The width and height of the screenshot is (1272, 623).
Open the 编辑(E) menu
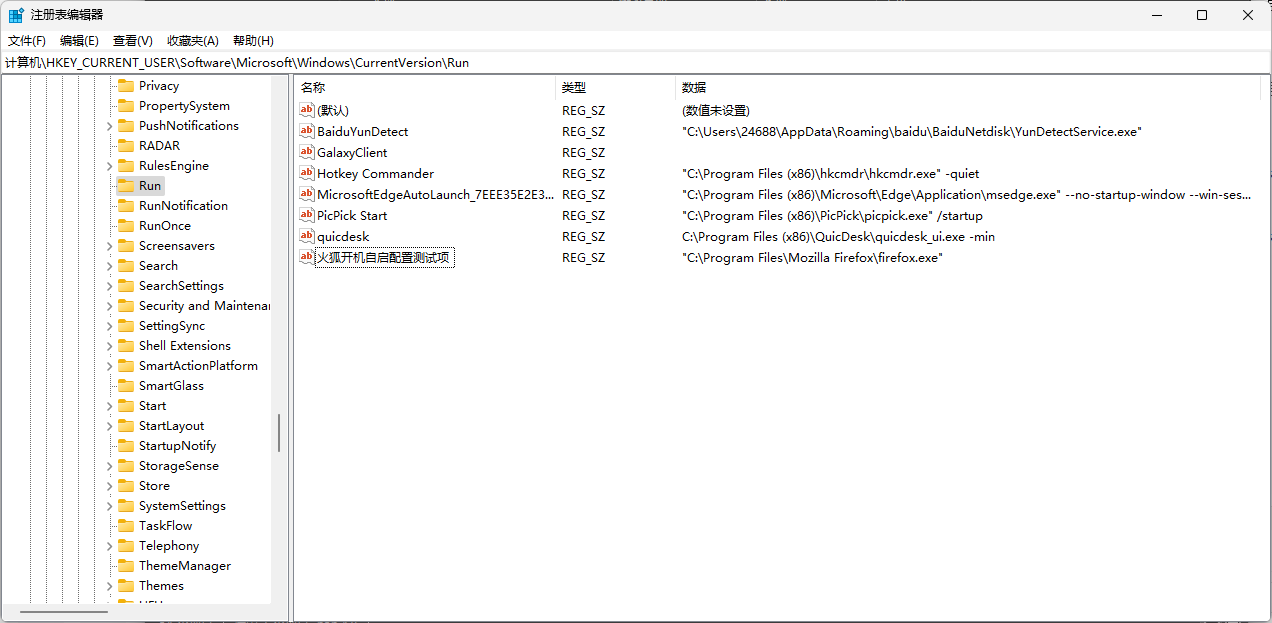(79, 40)
